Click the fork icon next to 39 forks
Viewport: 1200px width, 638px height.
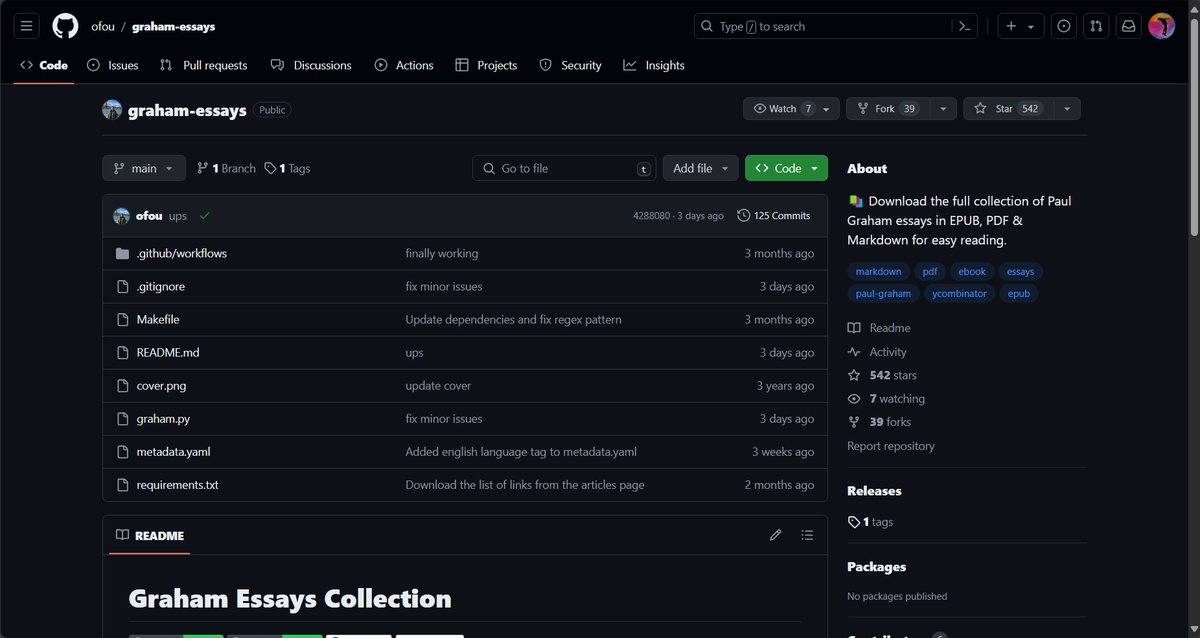tap(854, 422)
